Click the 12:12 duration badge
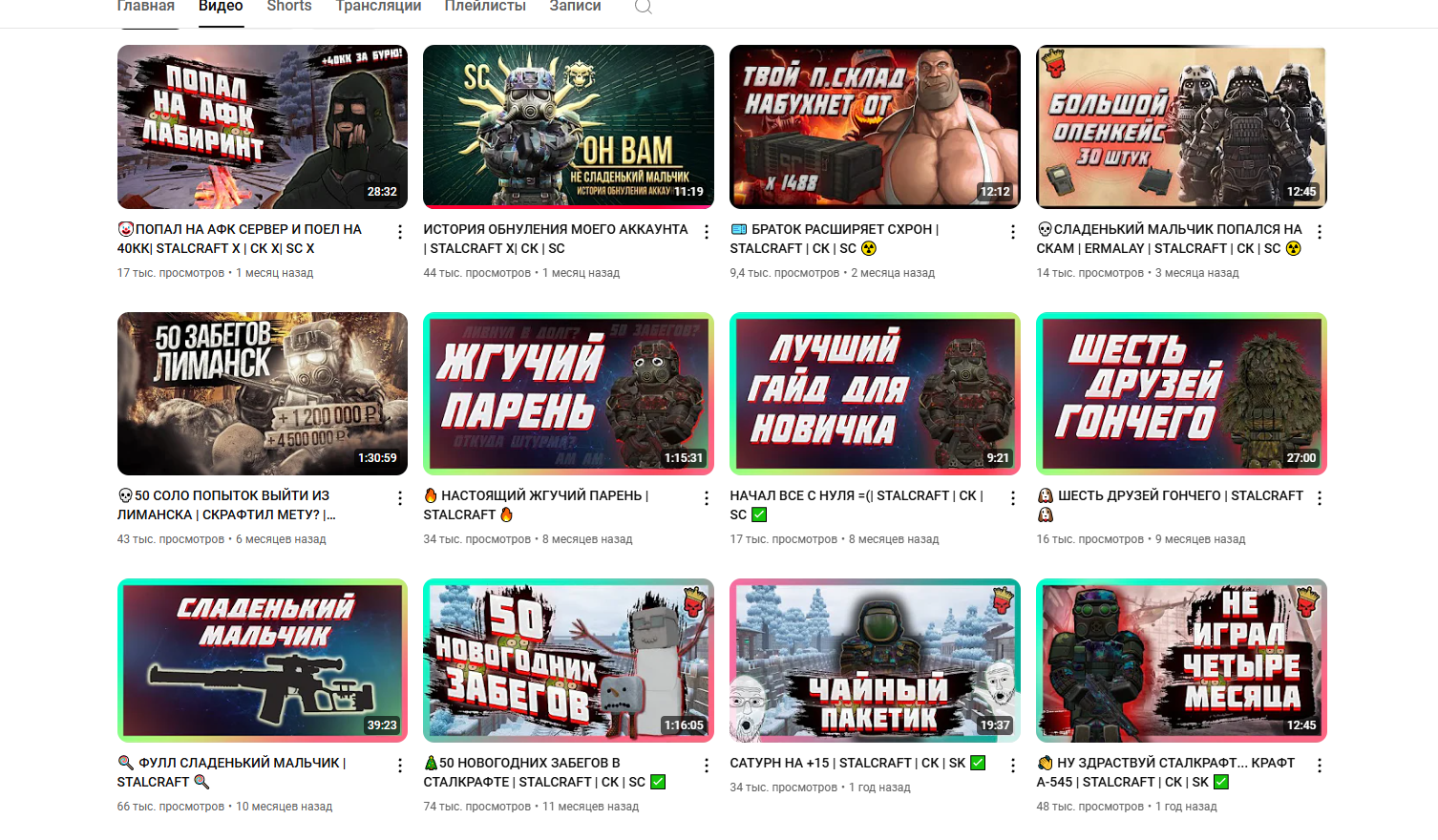Screen dimensions: 1438x840 (x=995, y=192)
